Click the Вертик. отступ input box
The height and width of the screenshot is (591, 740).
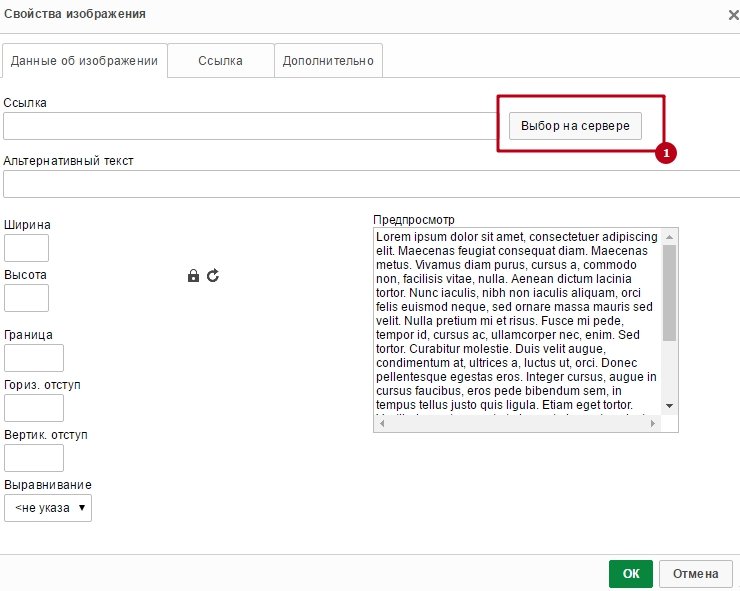pos(34,458)
